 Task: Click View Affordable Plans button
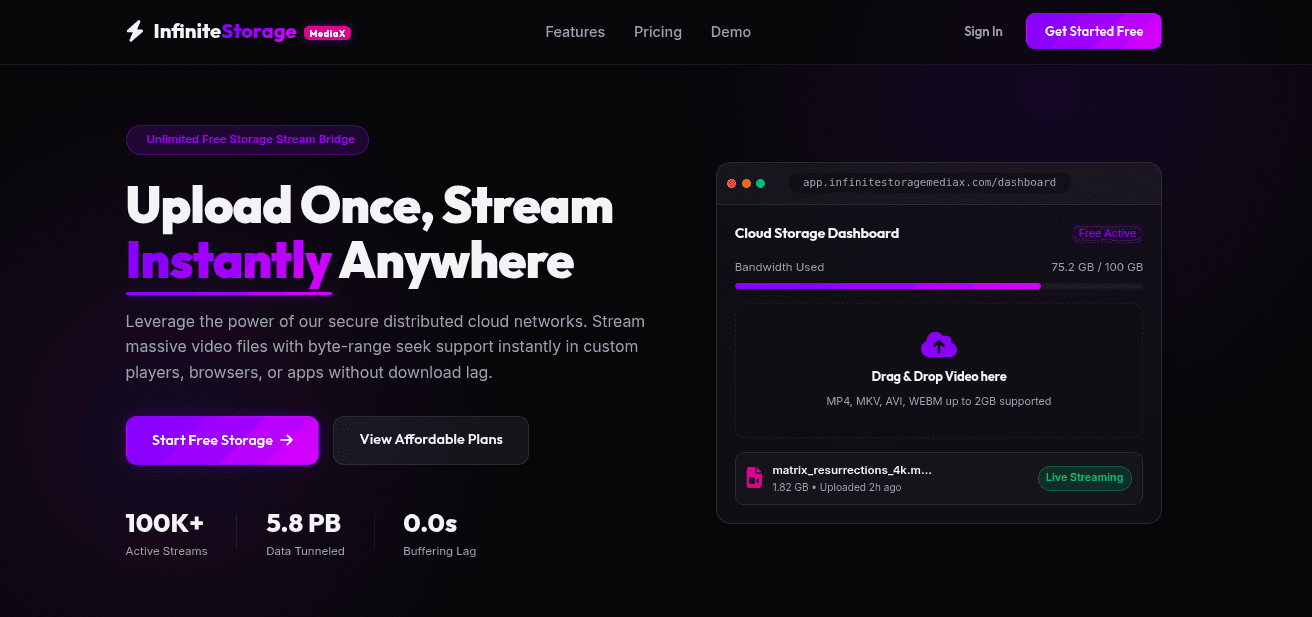[431, 440]
